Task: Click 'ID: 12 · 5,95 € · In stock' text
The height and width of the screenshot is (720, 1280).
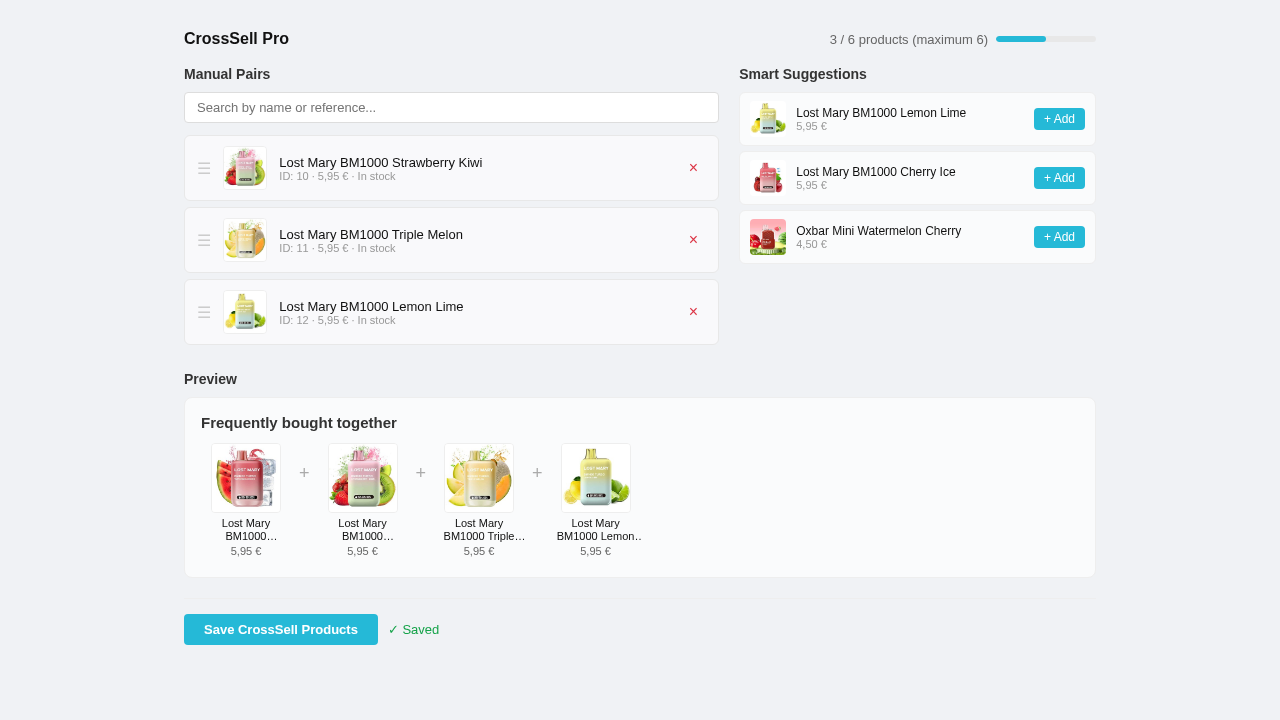Action: (x=337, y=320)
